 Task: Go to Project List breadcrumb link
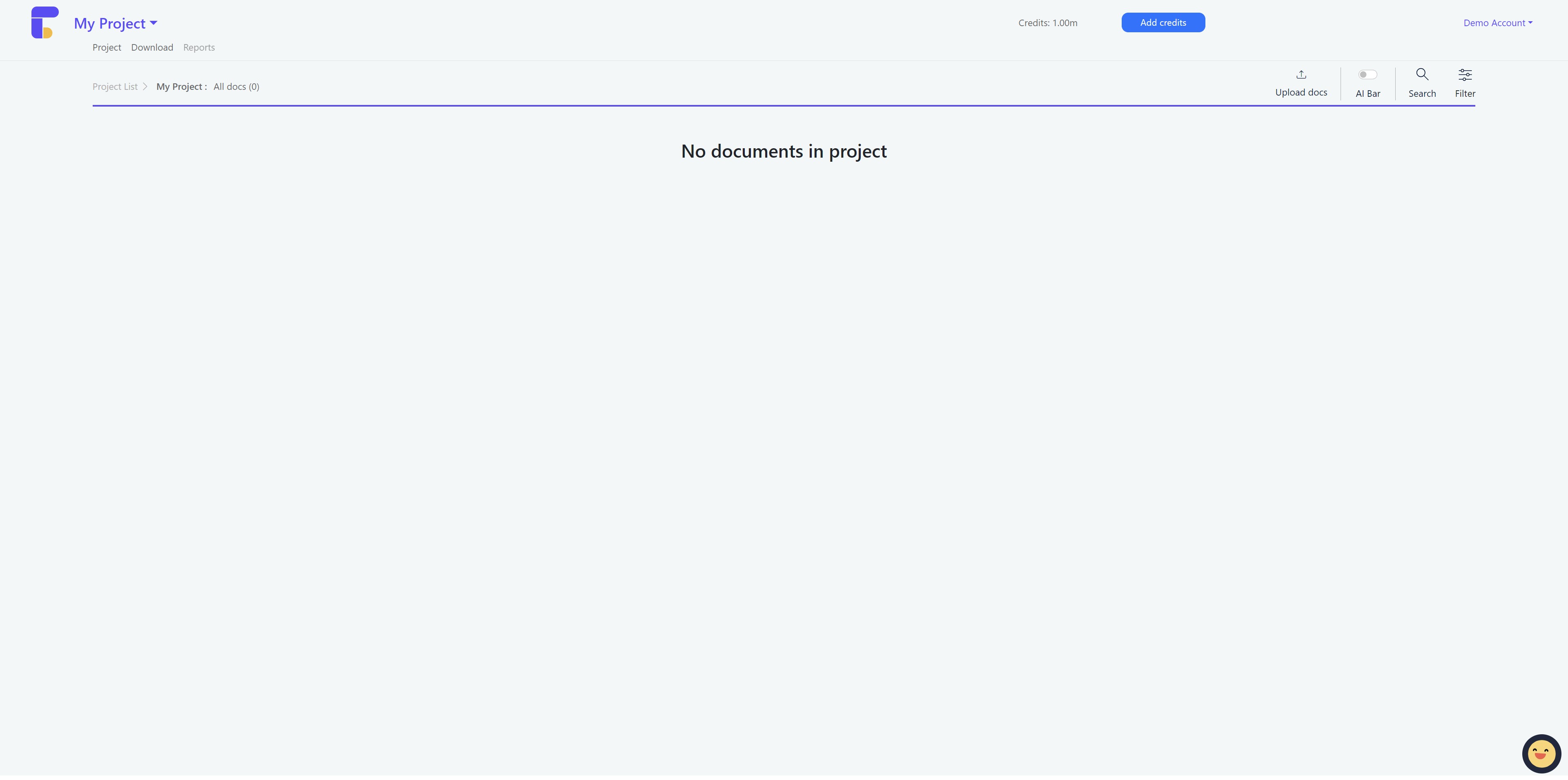coord(115,87)
